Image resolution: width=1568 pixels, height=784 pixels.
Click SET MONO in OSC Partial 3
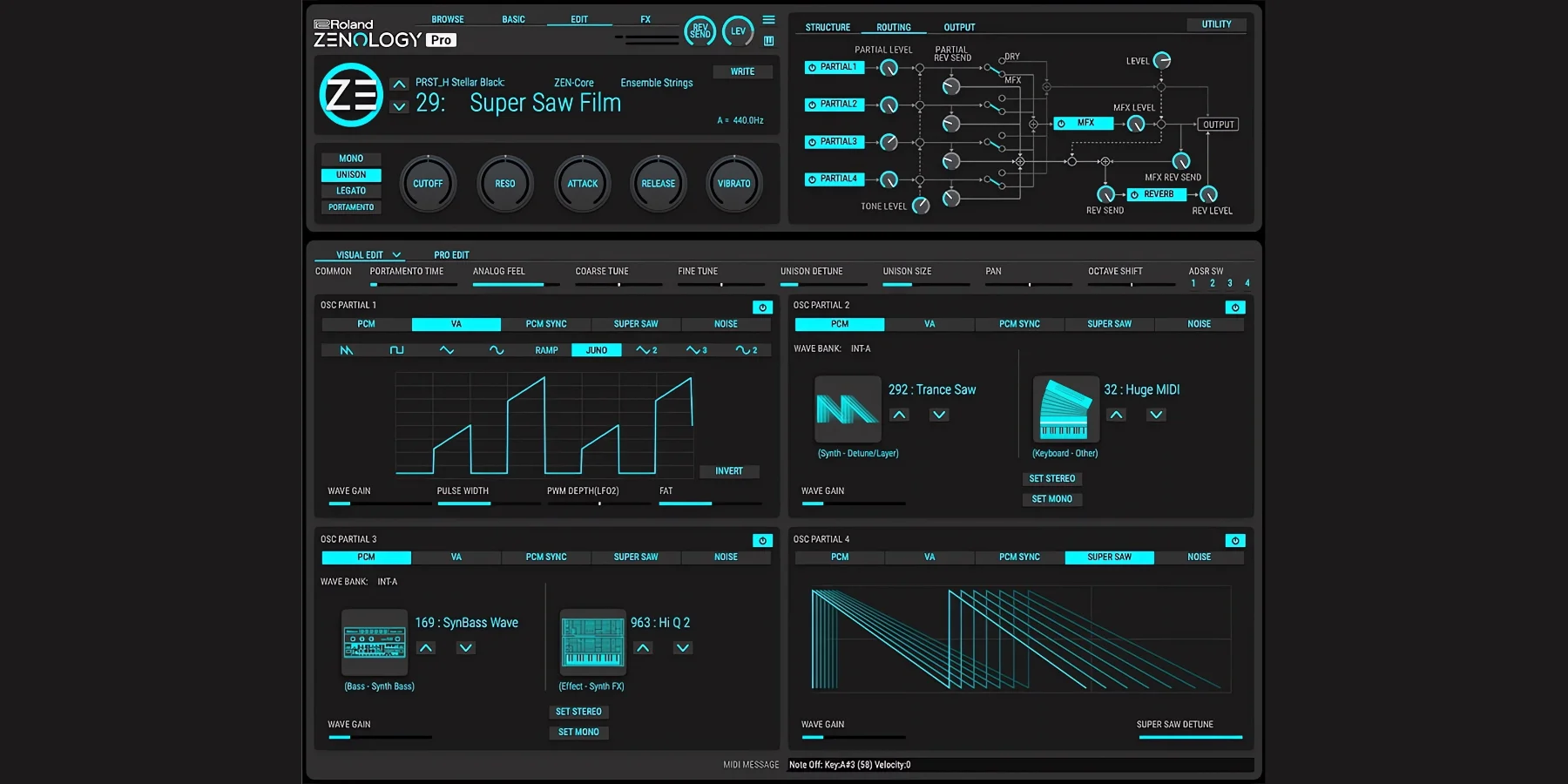578,733
